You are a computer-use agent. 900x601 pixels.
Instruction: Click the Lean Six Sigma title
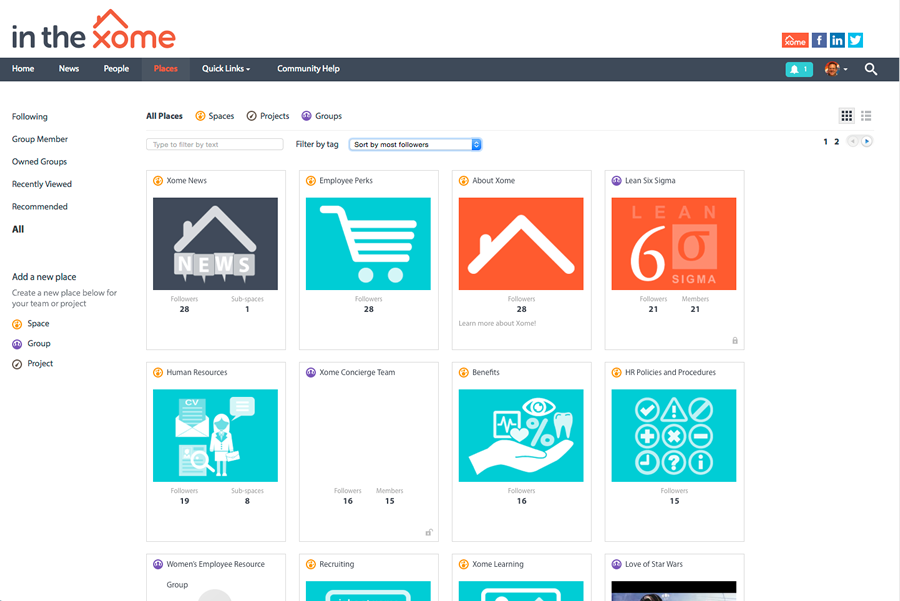tap(650, 181)
